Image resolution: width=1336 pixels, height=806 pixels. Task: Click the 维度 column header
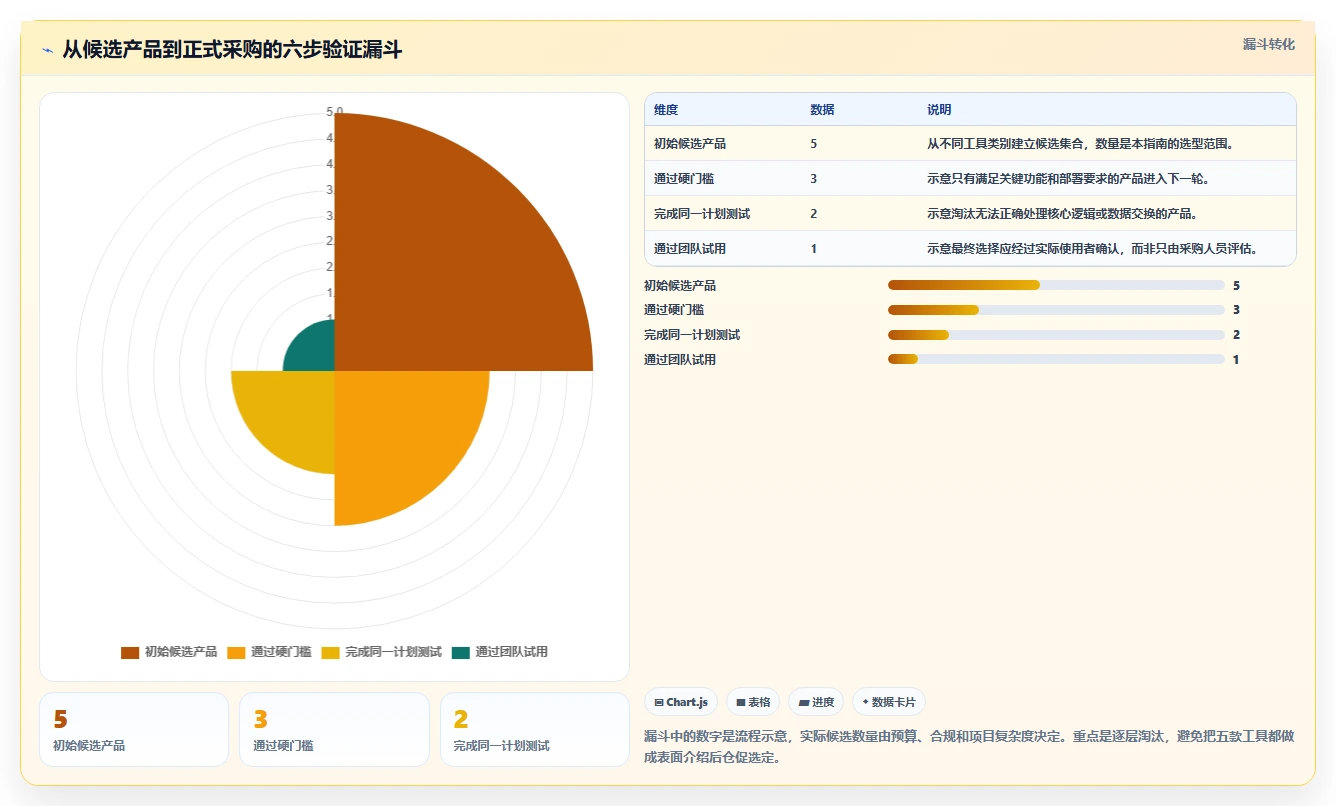tap(666, 110)
